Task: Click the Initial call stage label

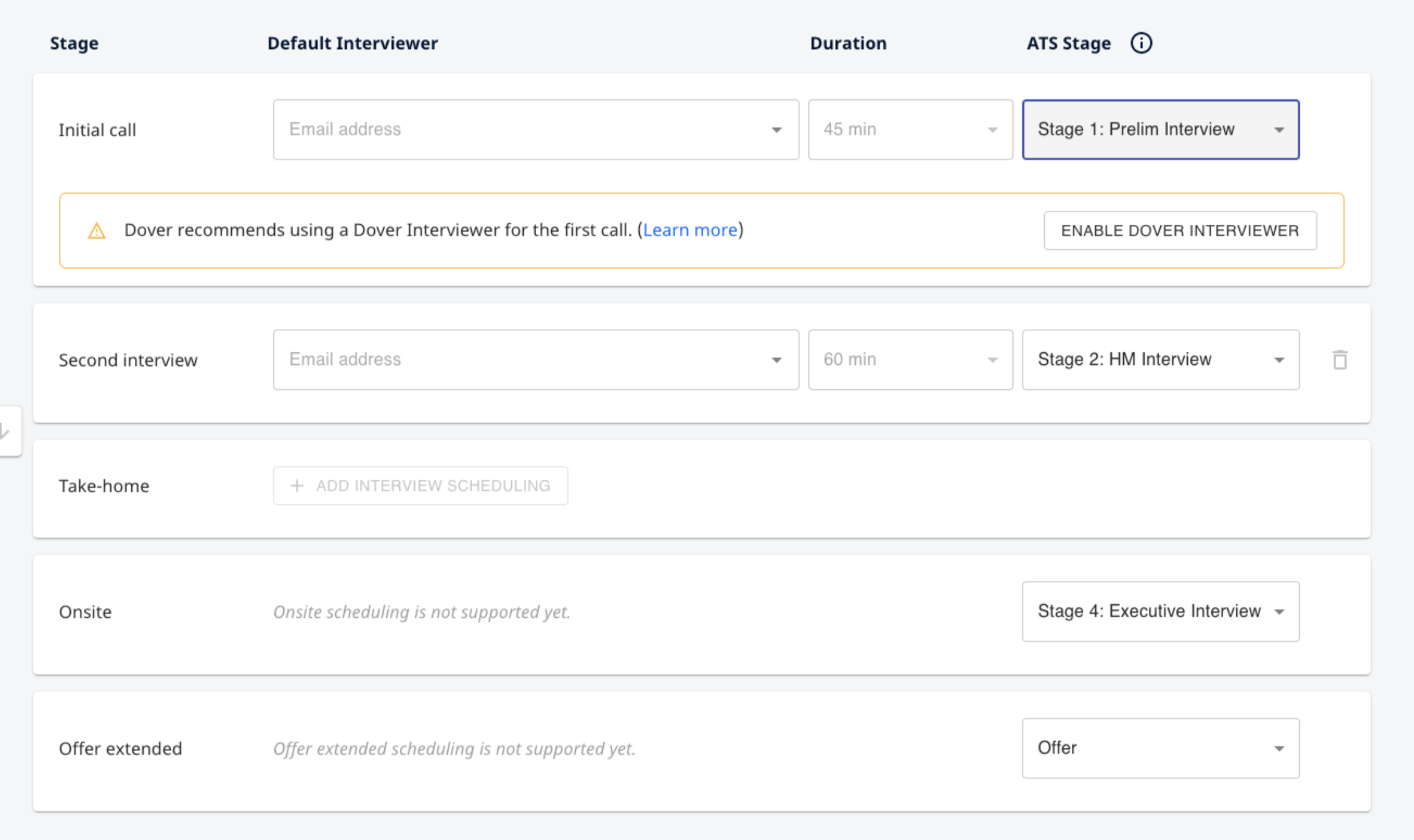Action: [x=97, y=130]
